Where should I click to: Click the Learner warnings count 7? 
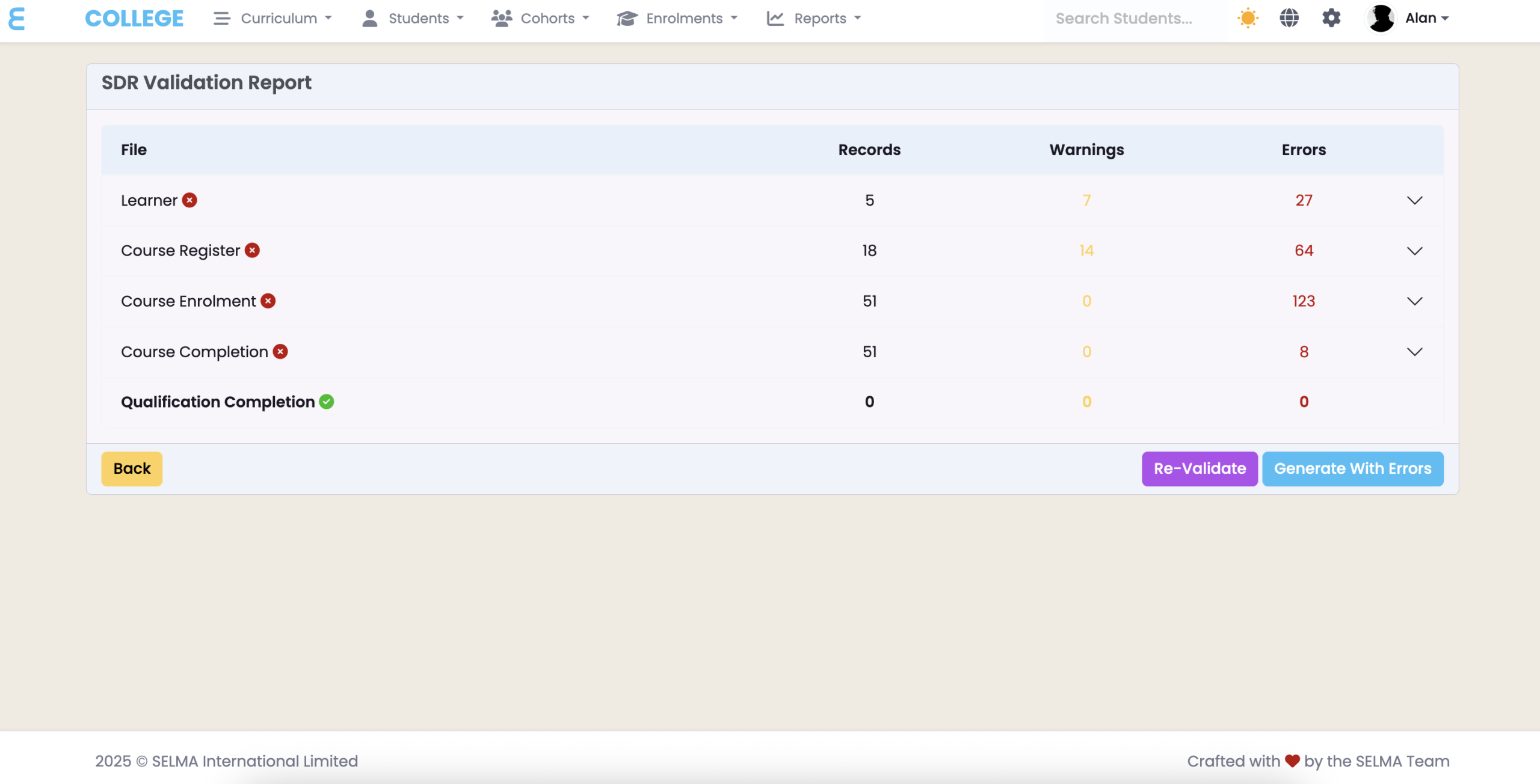[x=1086, y=200]
